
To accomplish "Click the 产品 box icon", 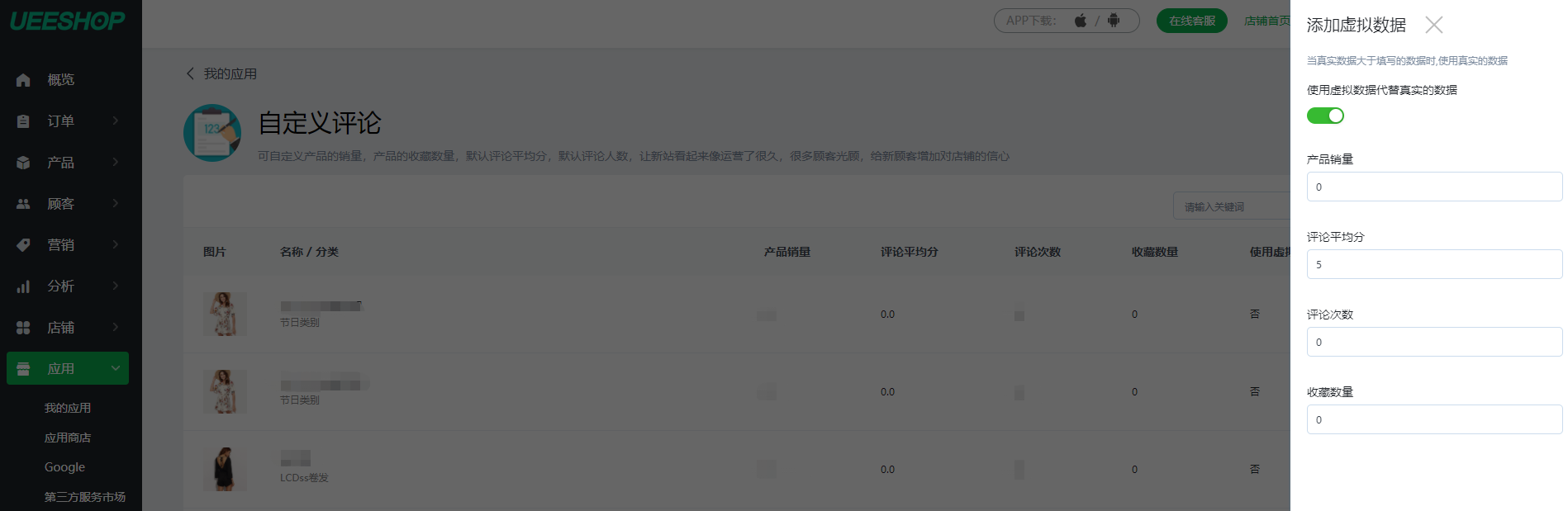I will pos(23,163).
